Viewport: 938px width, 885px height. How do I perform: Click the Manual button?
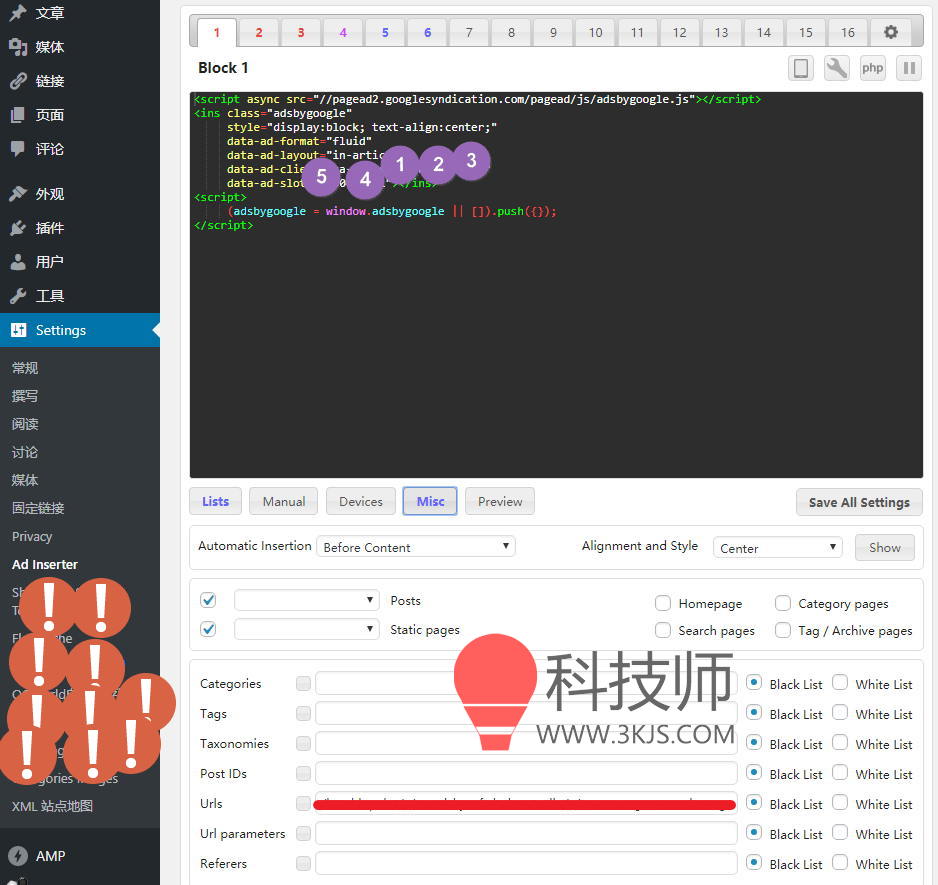(284, 501)
